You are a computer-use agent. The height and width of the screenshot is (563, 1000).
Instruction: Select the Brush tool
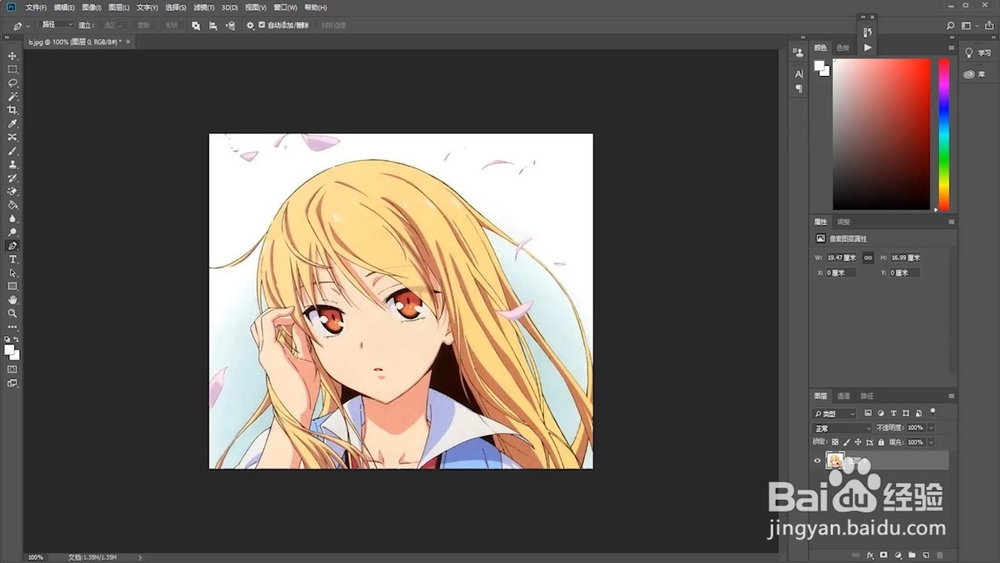click(12, 151)
